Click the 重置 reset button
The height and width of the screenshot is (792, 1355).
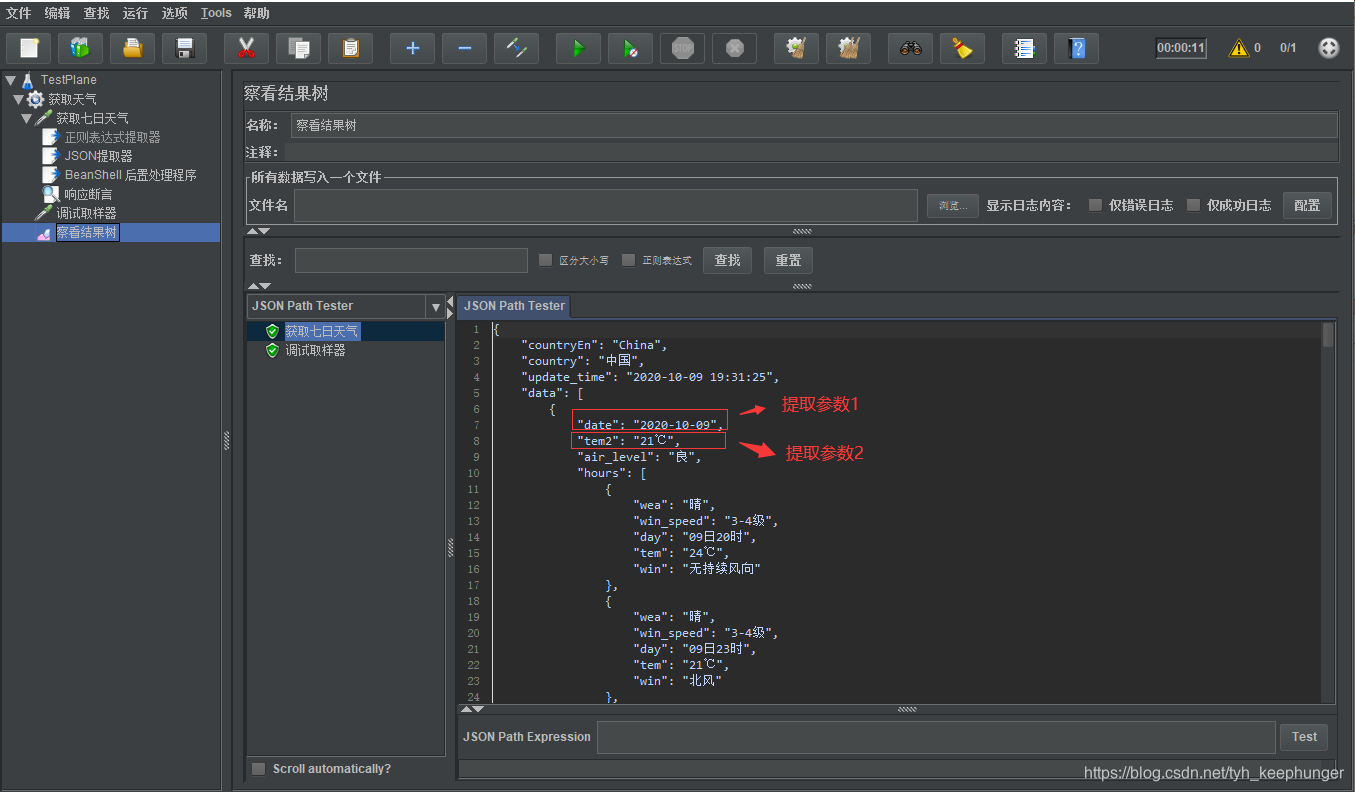point(788,260)
